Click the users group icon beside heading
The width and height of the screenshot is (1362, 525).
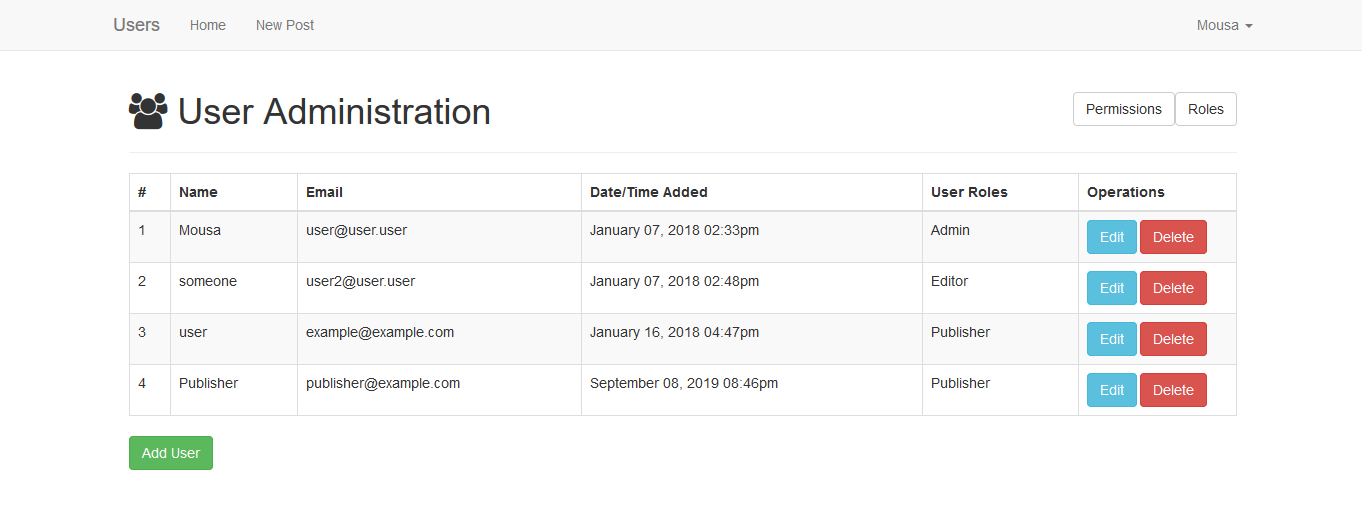[148, 111]
